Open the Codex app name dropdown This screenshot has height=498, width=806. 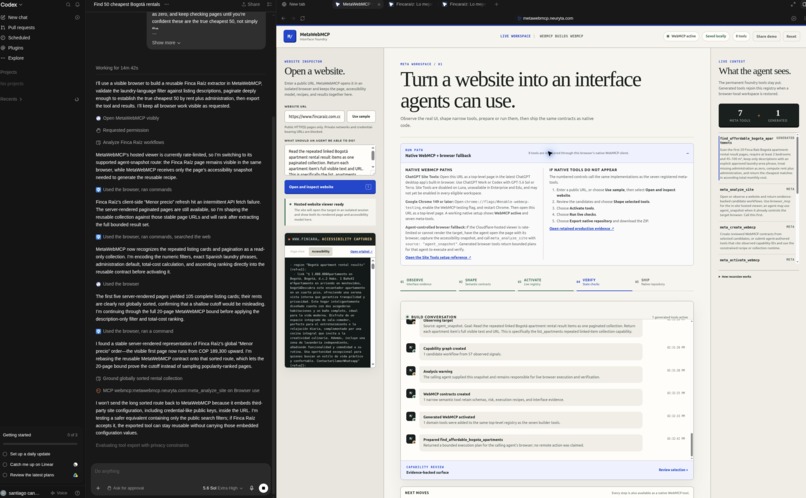tap(11, 5)
